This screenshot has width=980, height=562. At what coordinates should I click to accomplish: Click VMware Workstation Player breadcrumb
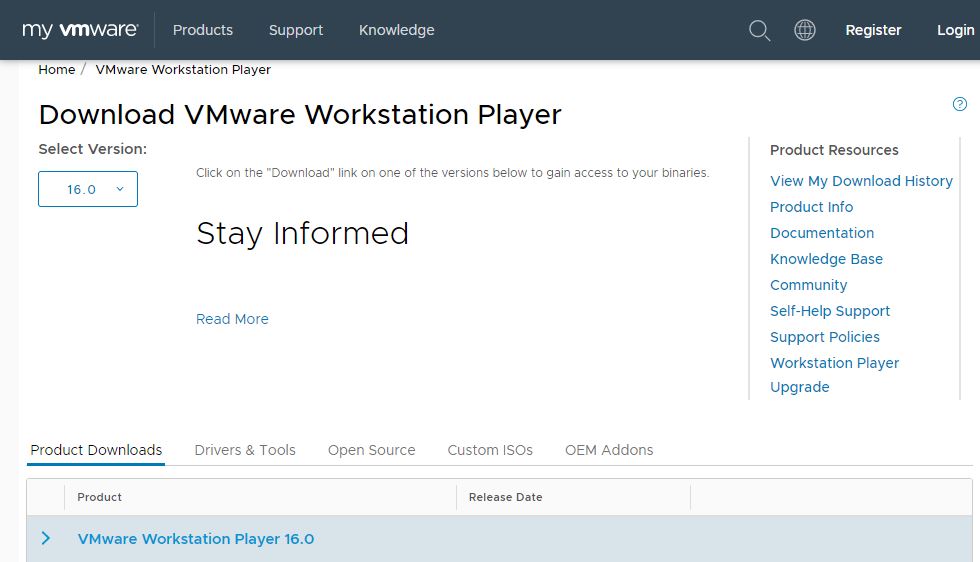(183, 69)
